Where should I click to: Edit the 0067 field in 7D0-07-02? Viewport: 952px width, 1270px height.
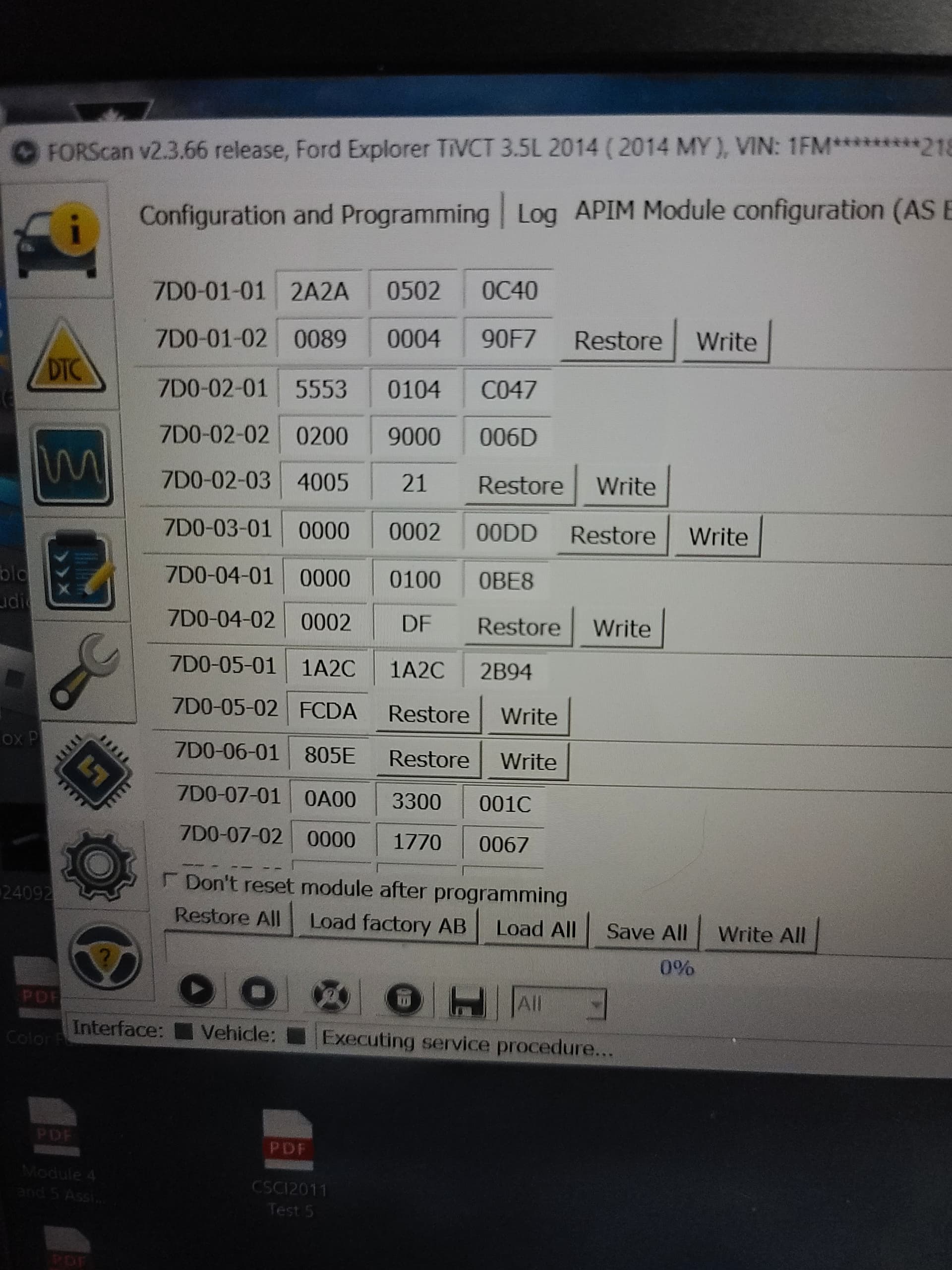[503, 844]
